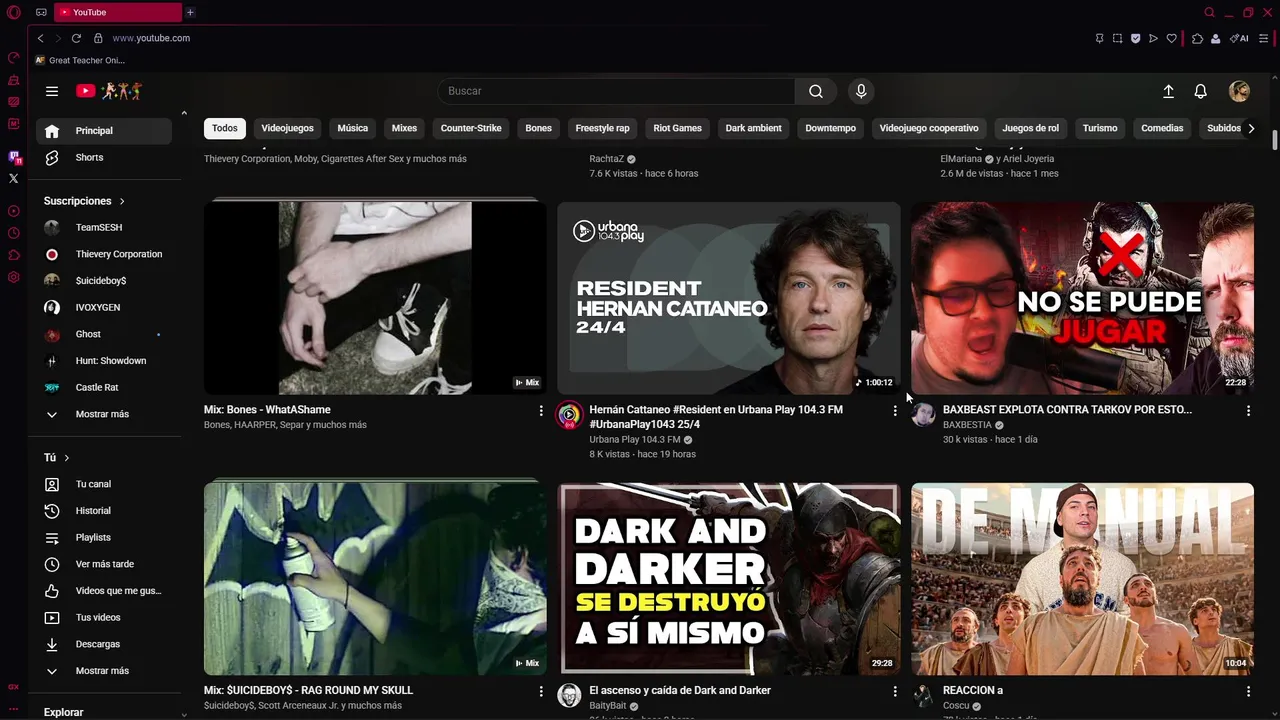Image resolution: width=1280 pixels, height=720 pixels.
Task: Go to Principal in the sidebar
Action: pos(104,131)
